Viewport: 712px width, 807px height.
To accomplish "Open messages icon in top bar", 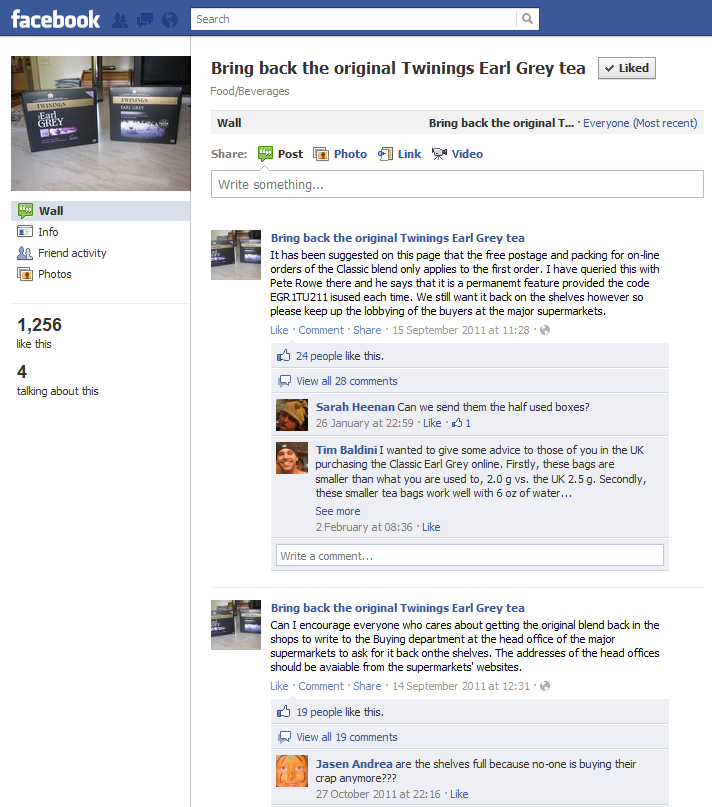I will tap(145, 20).
